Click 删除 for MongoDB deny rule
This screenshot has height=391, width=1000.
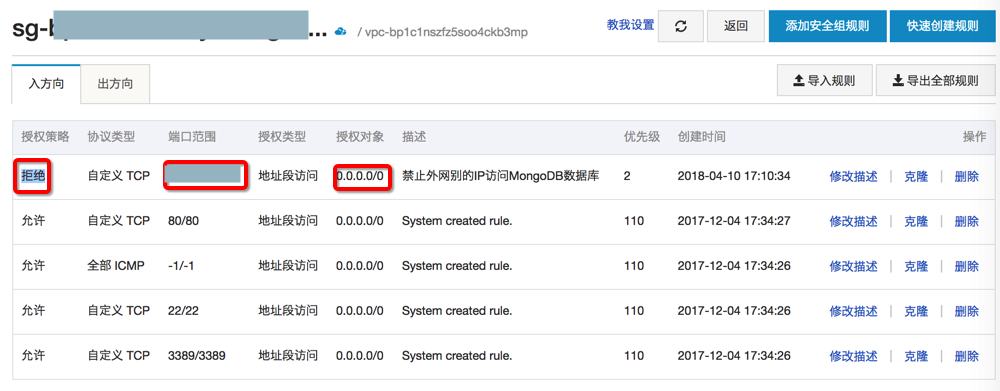(966, 177)
